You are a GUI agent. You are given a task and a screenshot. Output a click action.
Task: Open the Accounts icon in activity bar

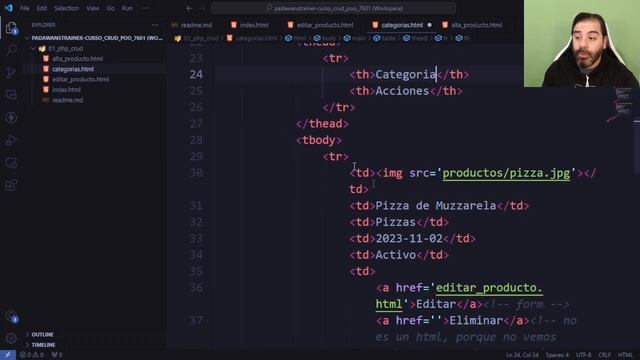coord(11,316)
